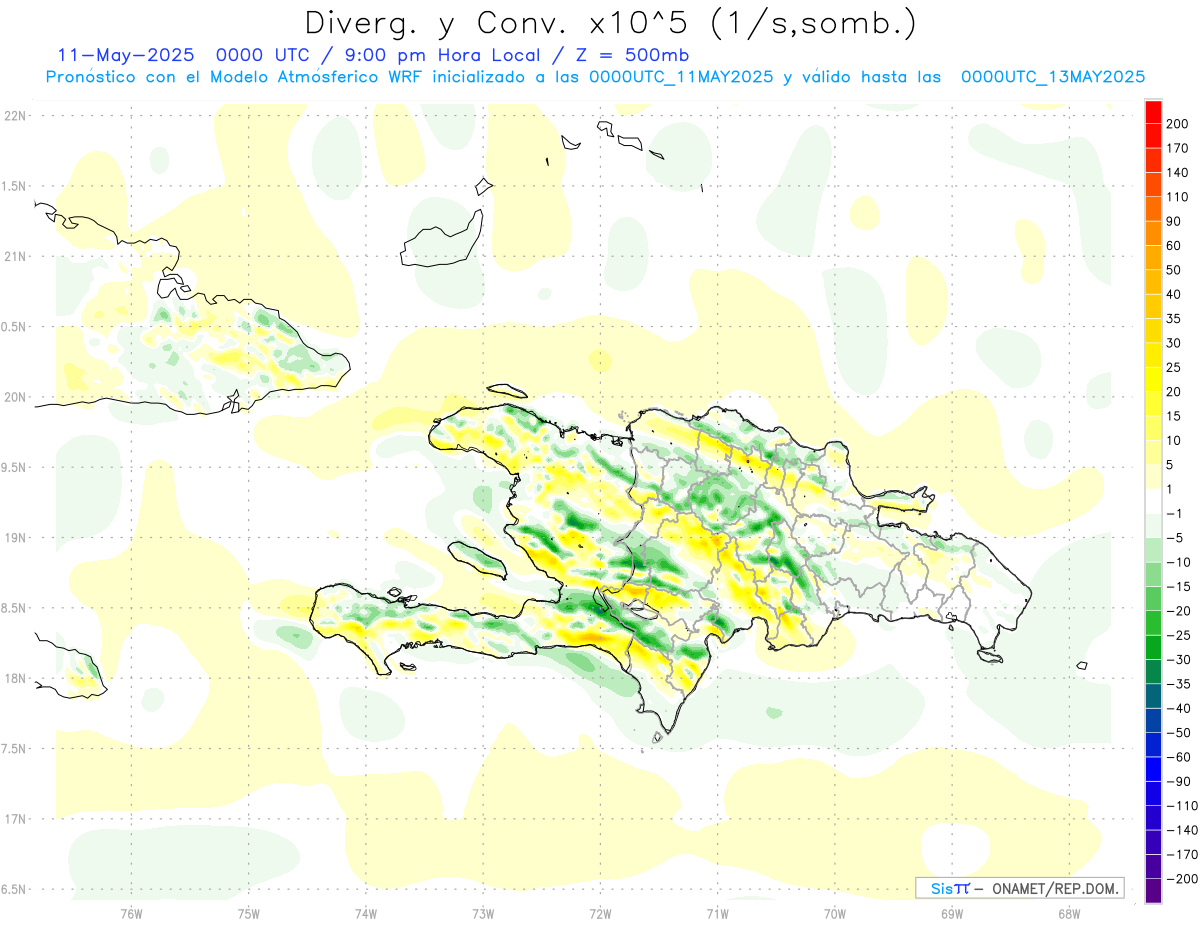The height and width of the screenshot is (927, 1200).
Task: Click the '69W' longitude label
Action: tap(951, 914)
